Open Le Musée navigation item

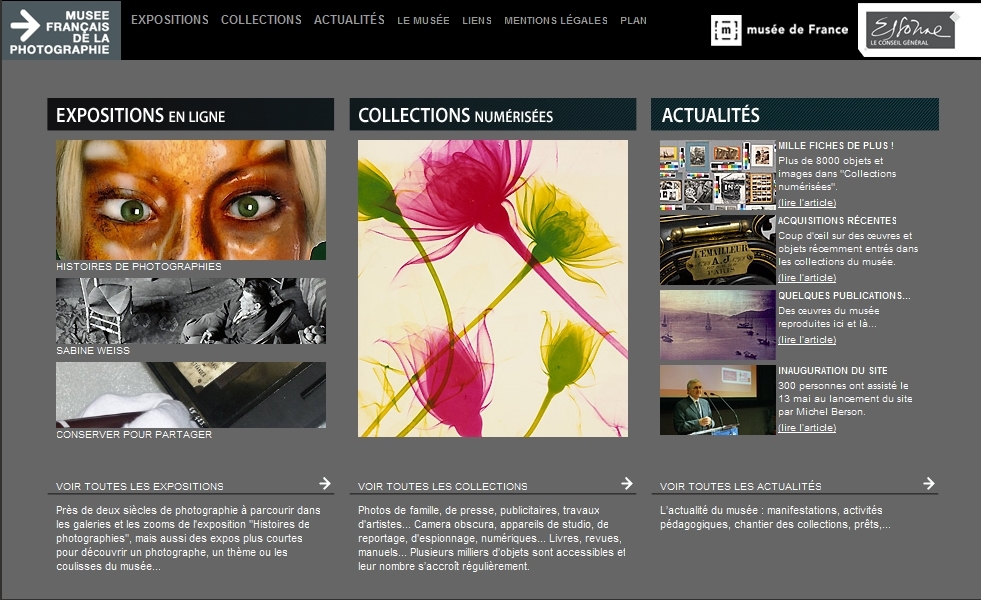(423, 21)
